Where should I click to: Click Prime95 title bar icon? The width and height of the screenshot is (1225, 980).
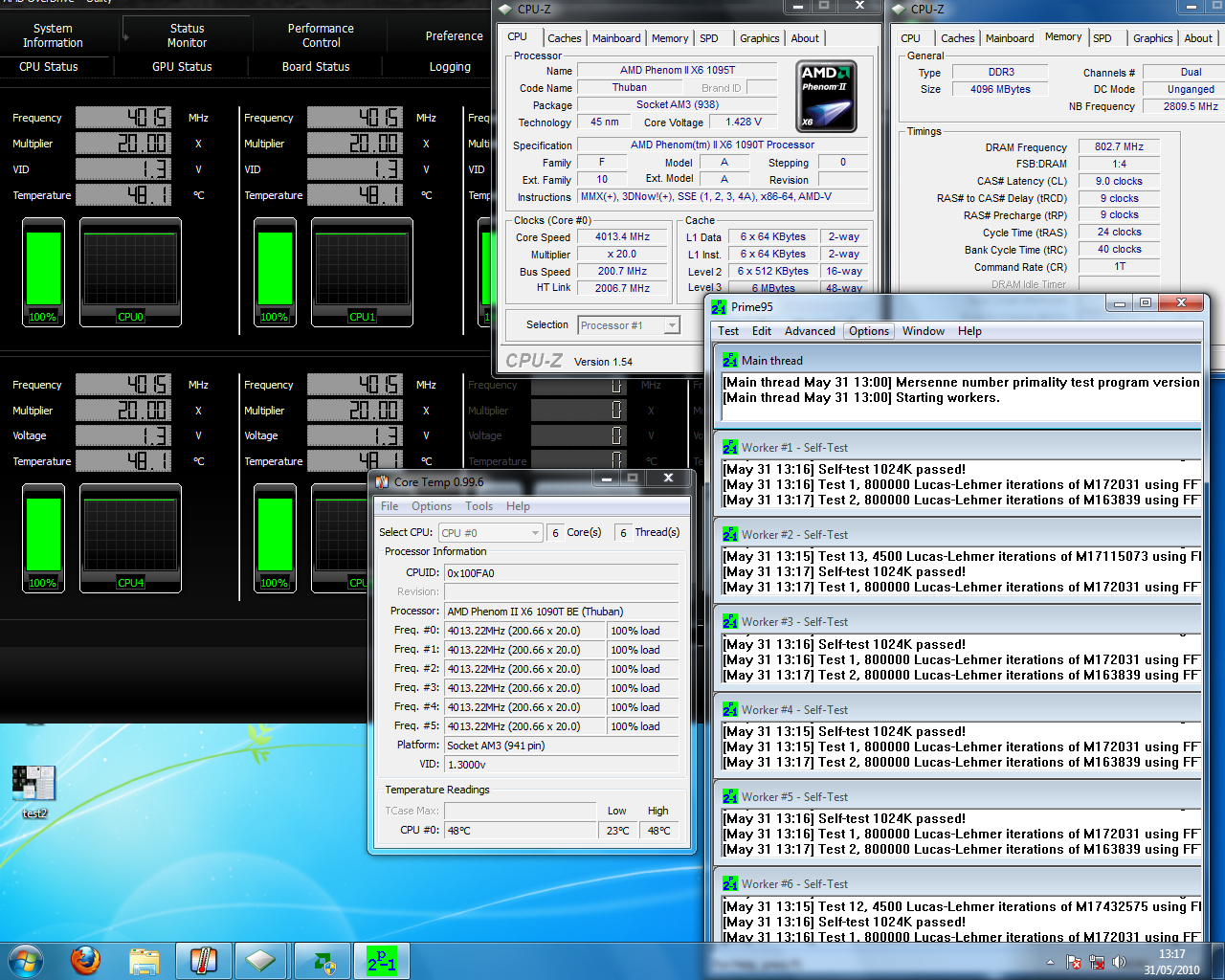[x=719, y=307]
